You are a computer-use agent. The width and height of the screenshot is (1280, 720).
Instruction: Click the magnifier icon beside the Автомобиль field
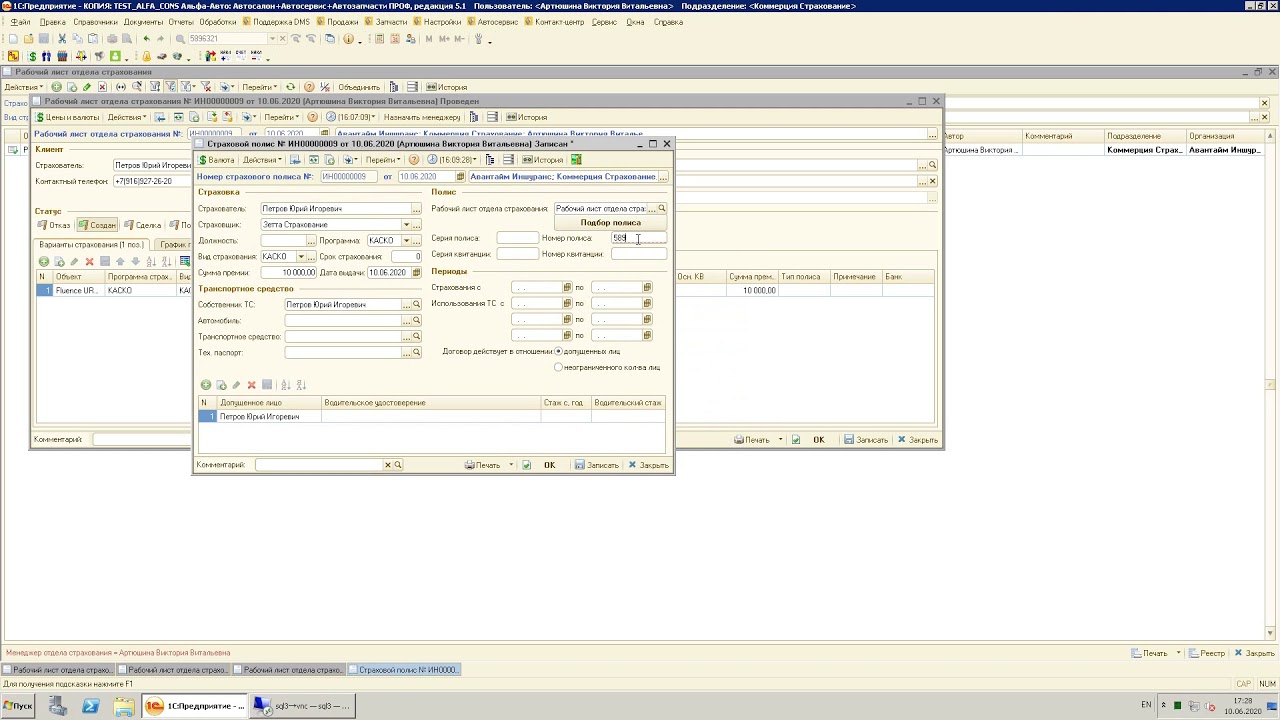(x=417, y=320)
